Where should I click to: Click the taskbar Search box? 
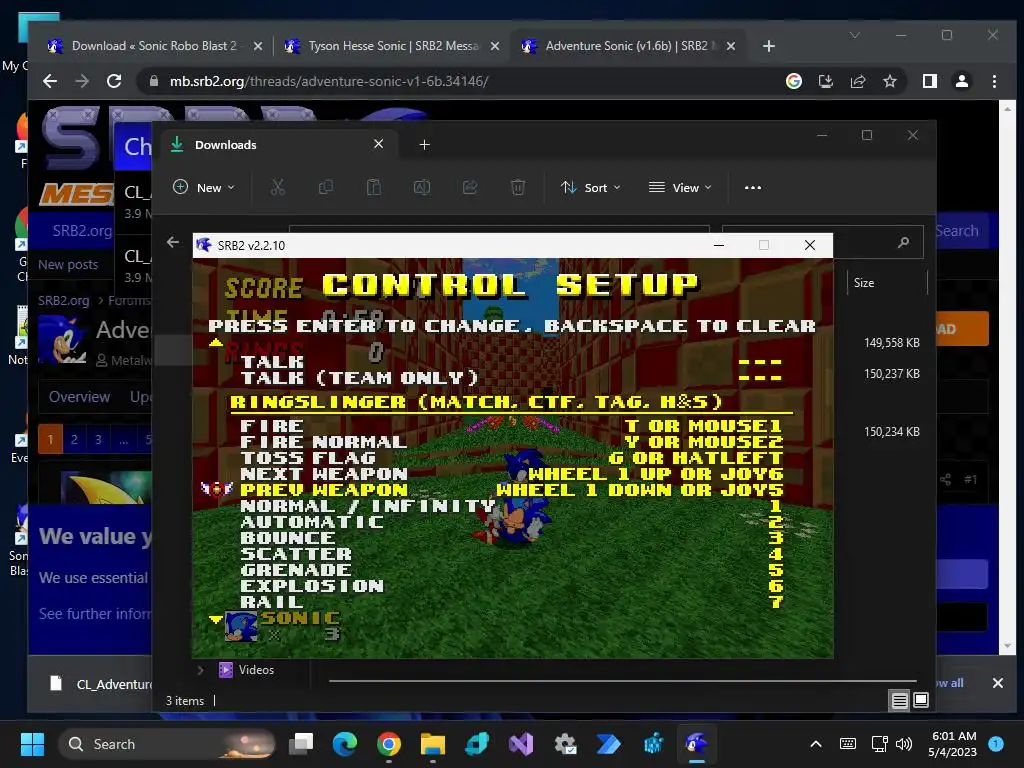167,744
